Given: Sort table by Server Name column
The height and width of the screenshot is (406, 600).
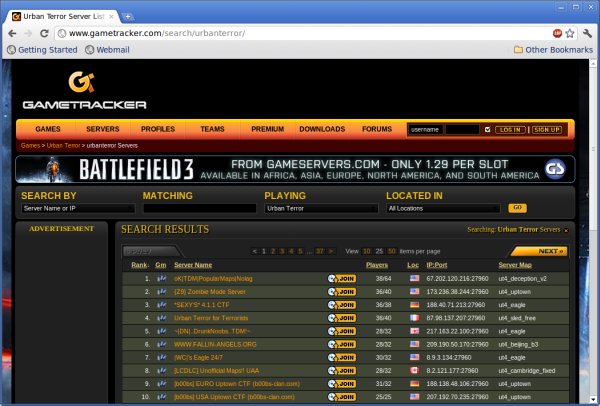Looking at the screenshot, I should point(193,265).
